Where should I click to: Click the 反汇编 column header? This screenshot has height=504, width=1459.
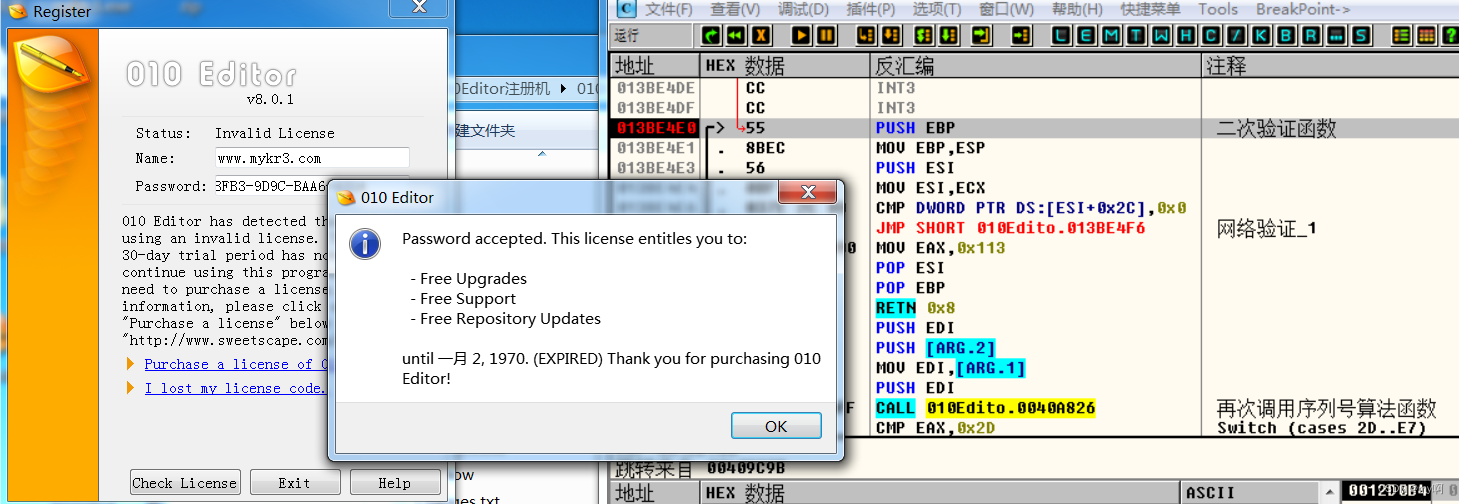(x=1036, y=66)
